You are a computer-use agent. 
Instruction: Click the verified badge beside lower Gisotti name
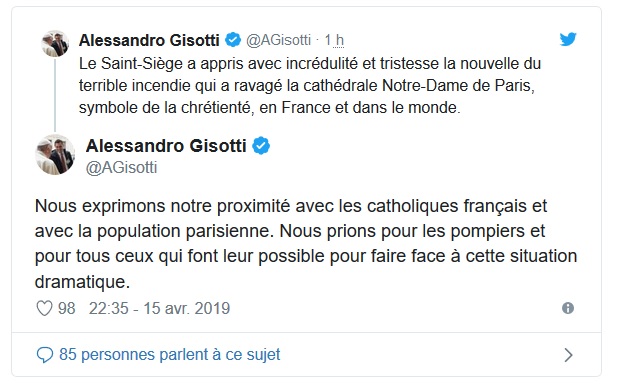[261, 146]
